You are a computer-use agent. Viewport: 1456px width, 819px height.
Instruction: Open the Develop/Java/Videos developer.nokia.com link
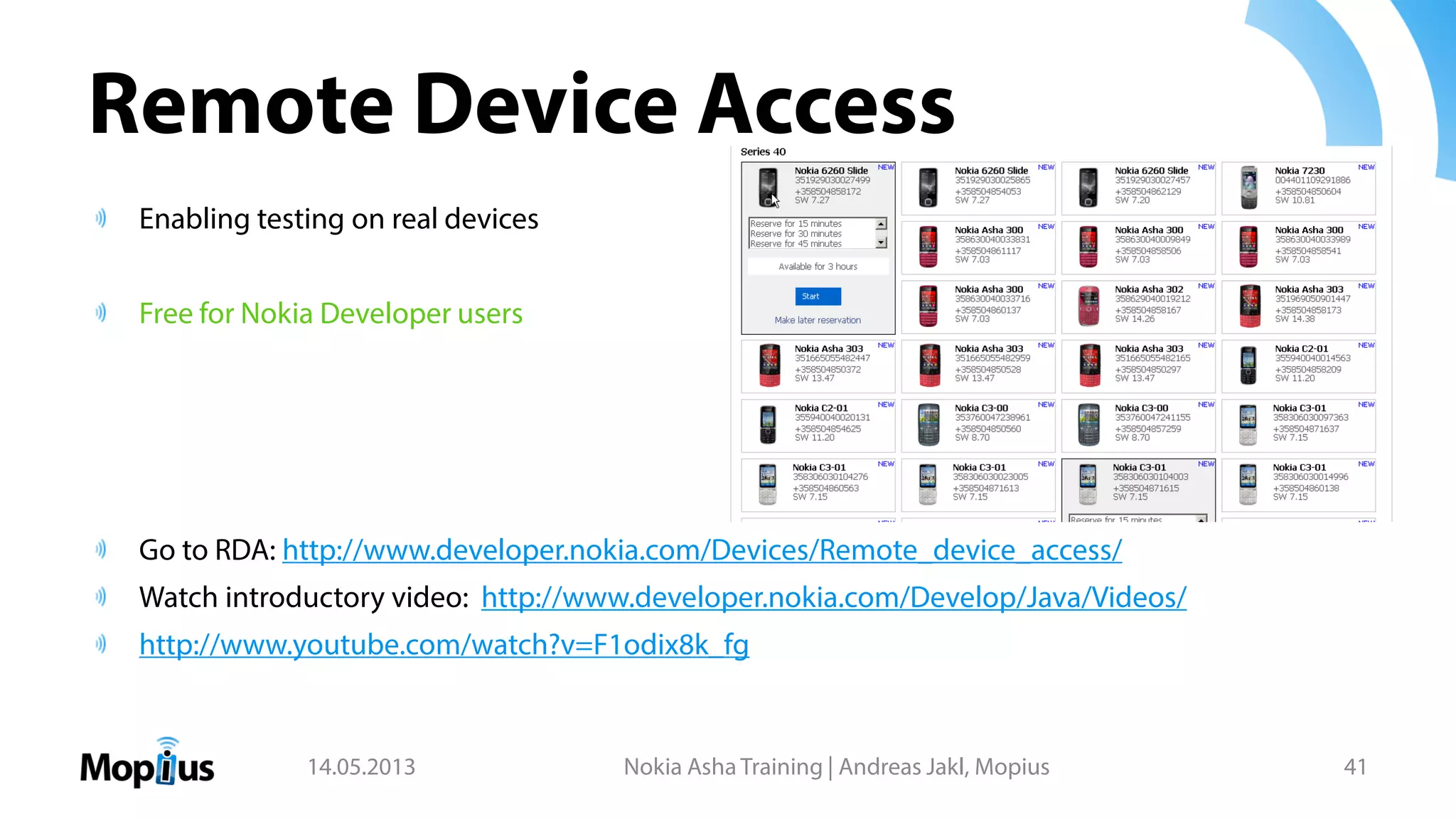click(x=833, y=598)
